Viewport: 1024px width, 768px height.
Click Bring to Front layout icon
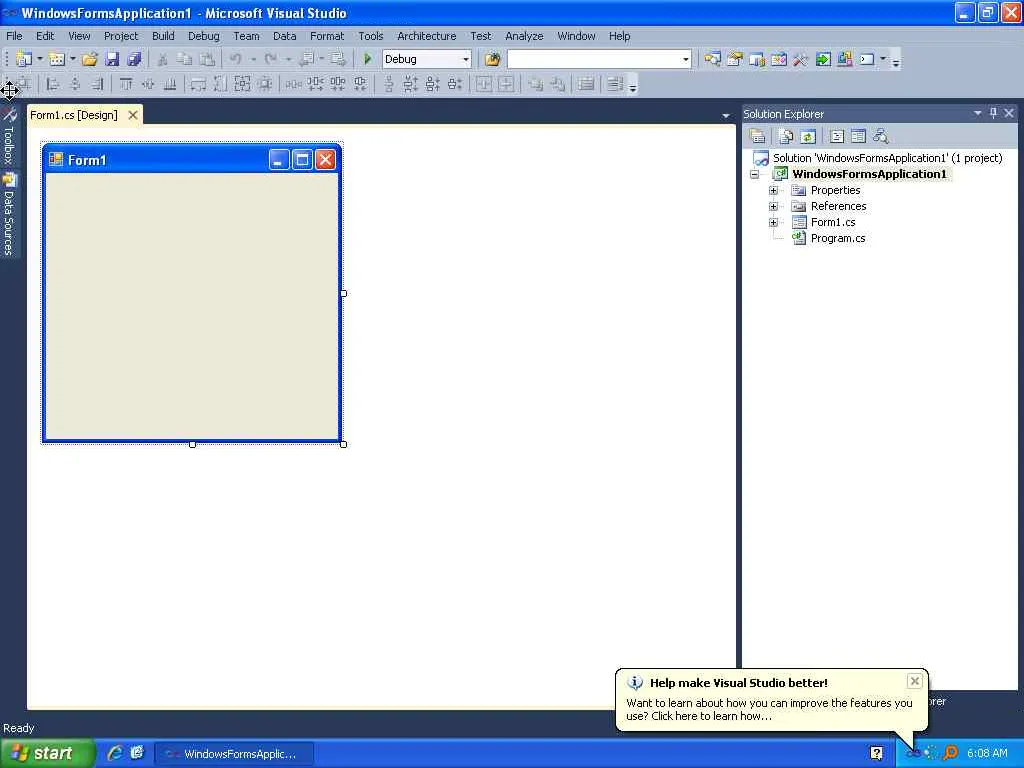coord(536,84)
